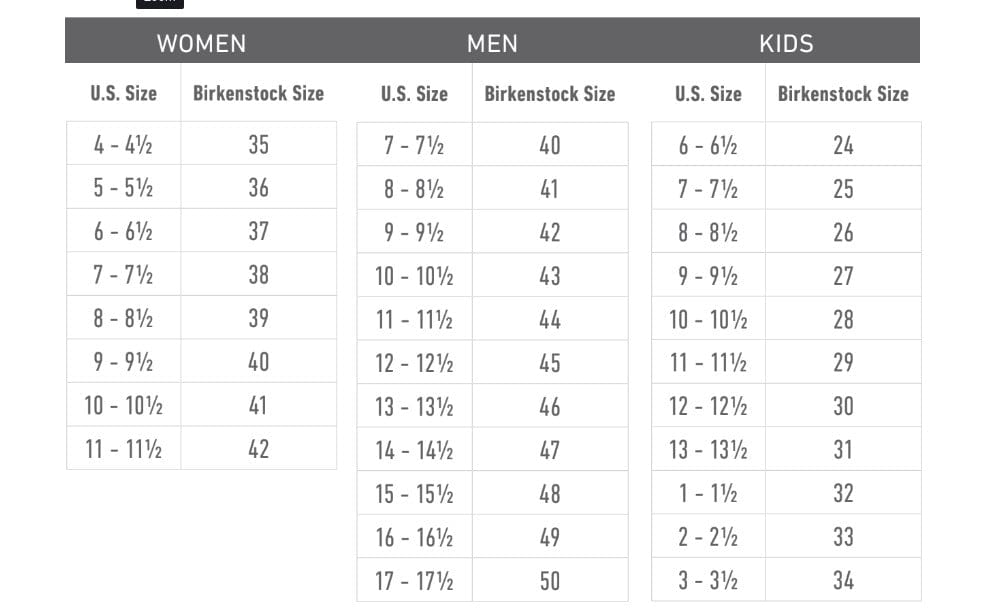Image resolution: width=983 pixels, height=611 pixels.
Task: Click U.S. Size column header under Kids
Action: tap(708, 94)
